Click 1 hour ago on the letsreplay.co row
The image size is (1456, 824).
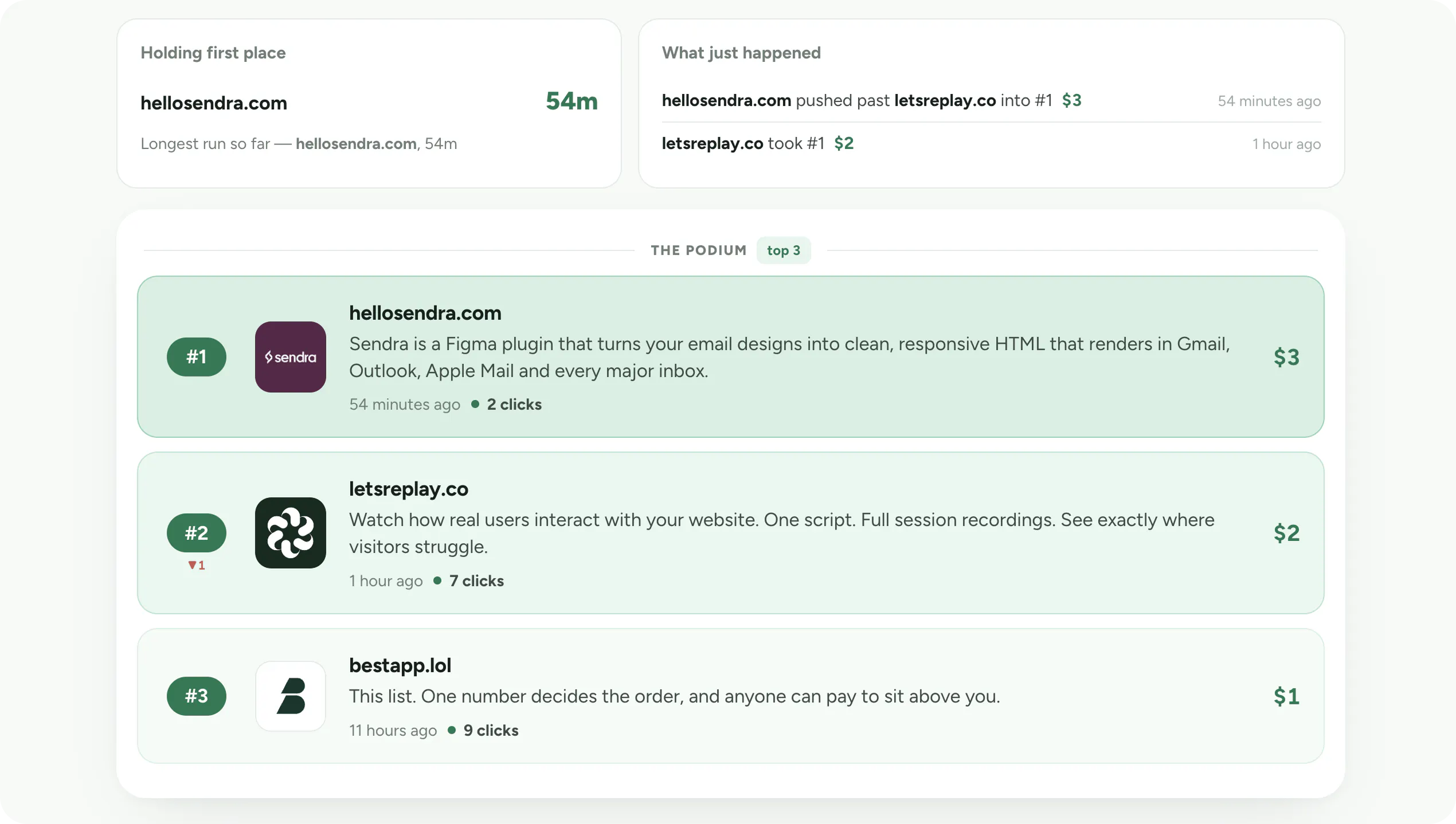tap(386, 581)
